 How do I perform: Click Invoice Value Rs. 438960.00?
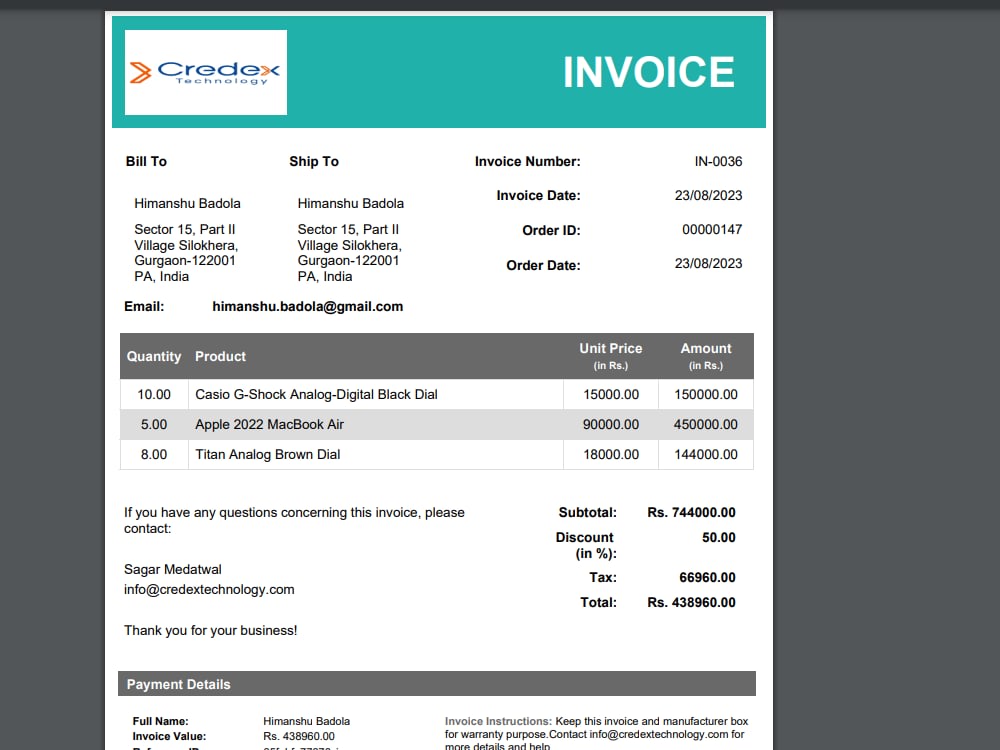tap(298, 737)
